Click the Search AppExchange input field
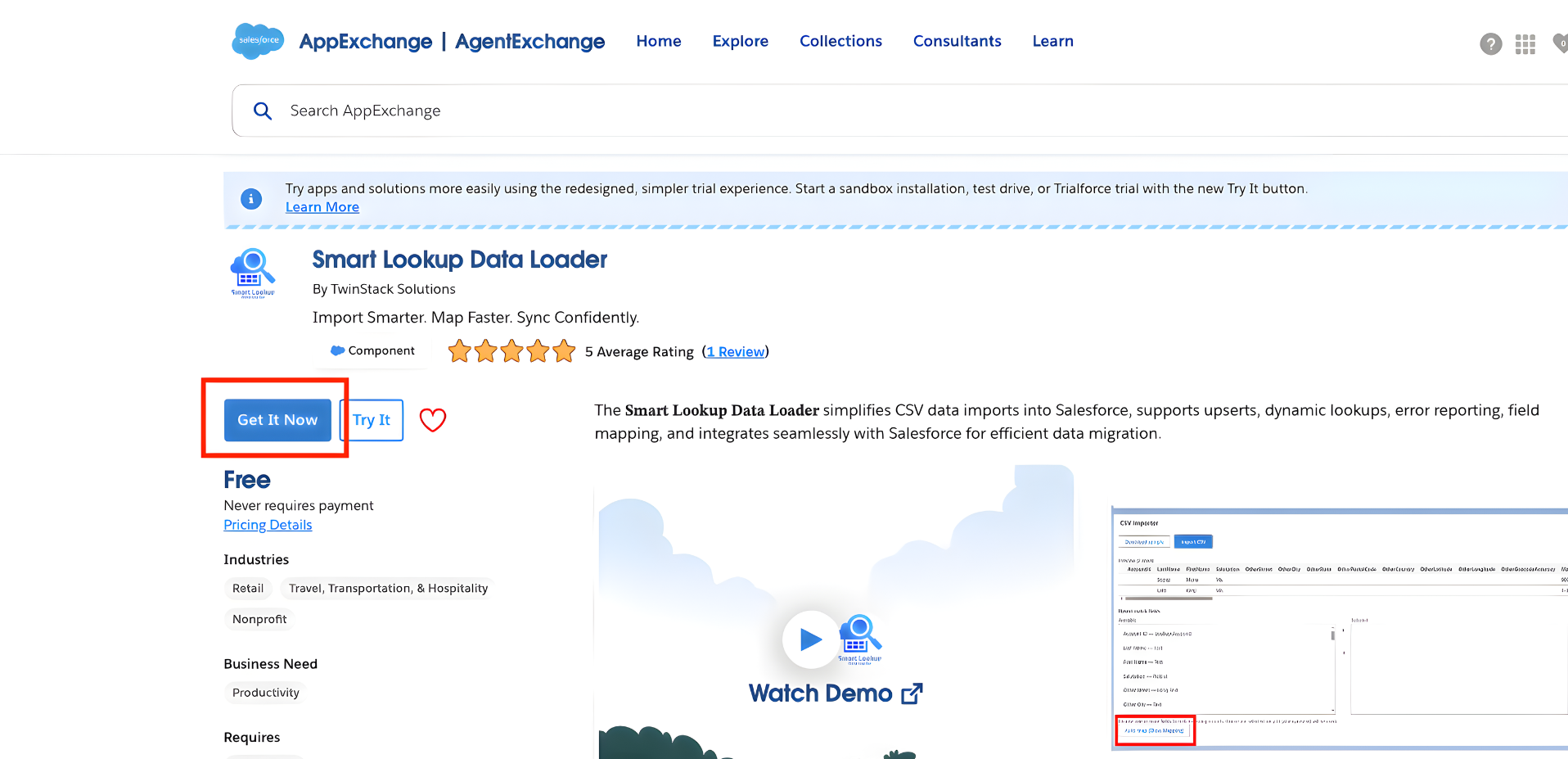The height and width of the screenshot is (759, 1568). point(573,111)
